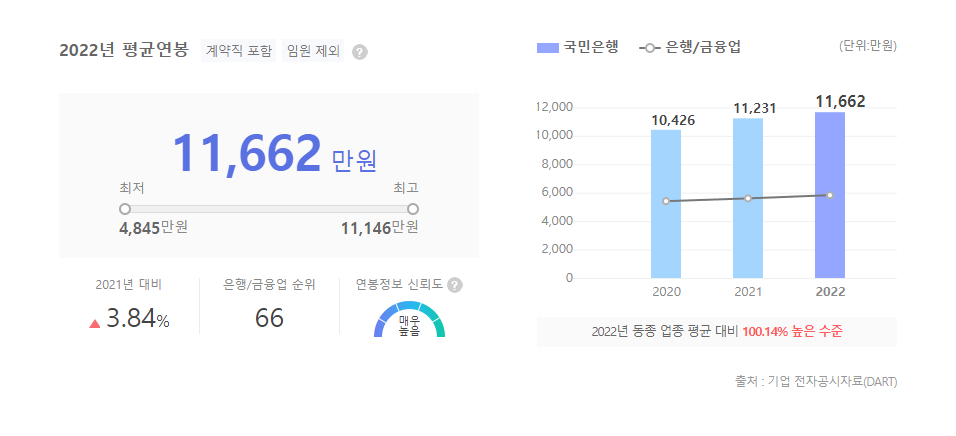The image size is (956, 436).
Task: Click the 12,000 y-axis label
Action: point(554,107)
